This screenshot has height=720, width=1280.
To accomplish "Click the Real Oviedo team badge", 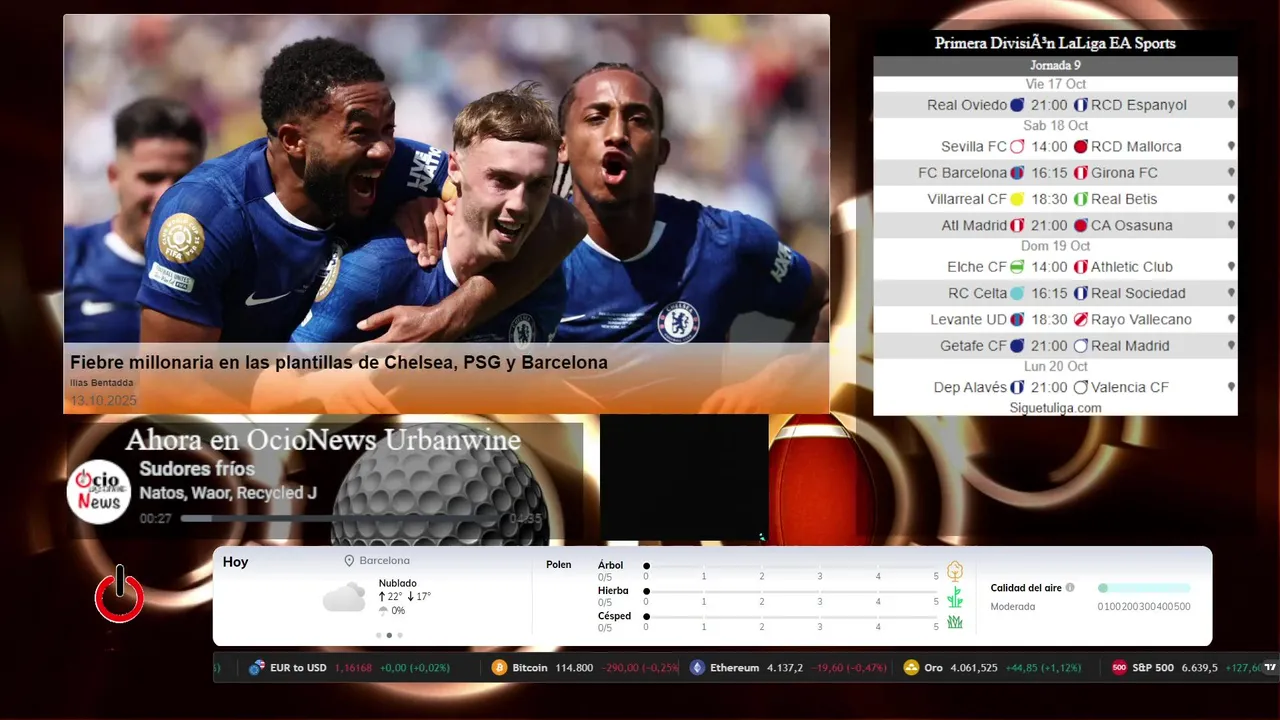I will pos(1017,105).
